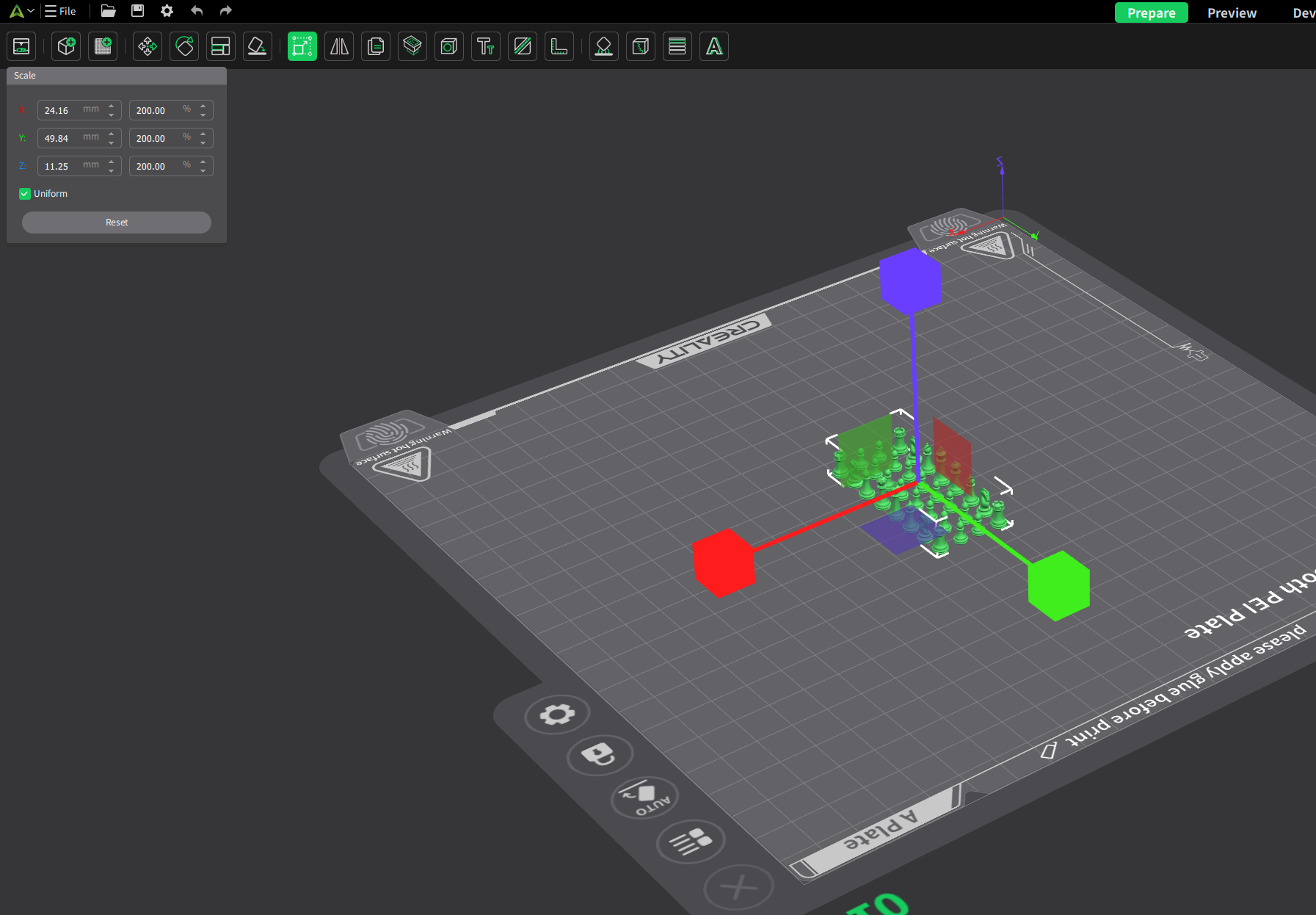Decrease Z percent with down stepper arrow

[203, 171]
